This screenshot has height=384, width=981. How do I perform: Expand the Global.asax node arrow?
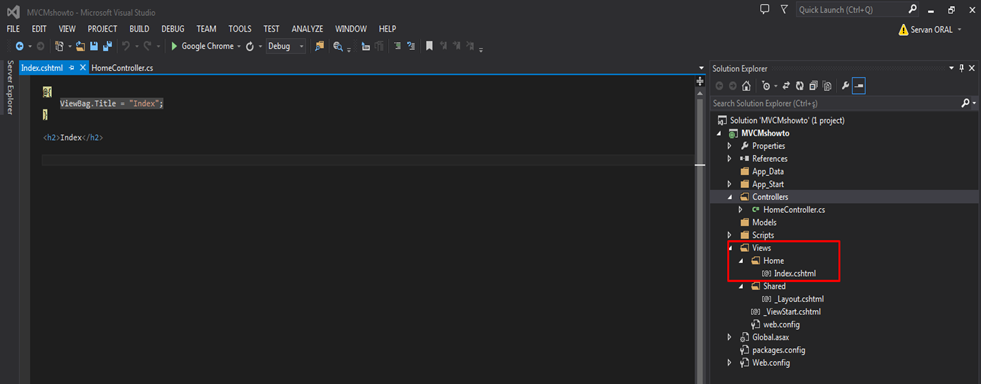729,337
